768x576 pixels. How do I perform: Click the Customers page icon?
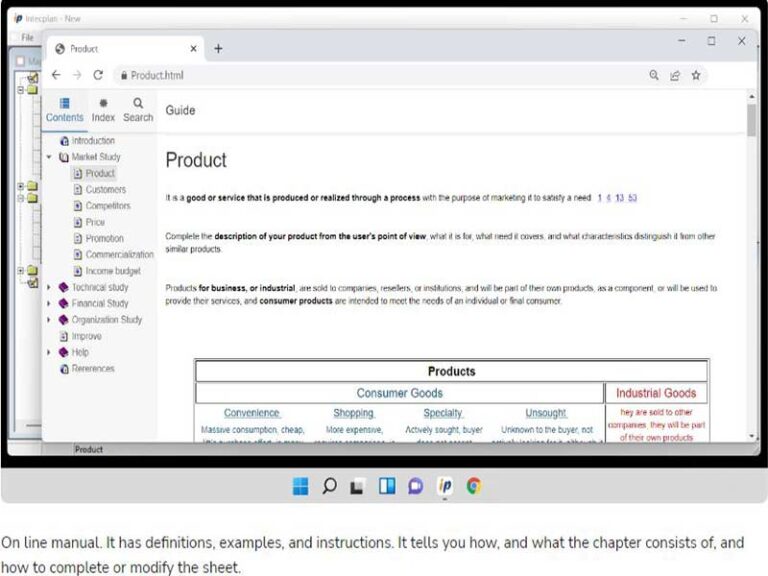tap(77, 190)
